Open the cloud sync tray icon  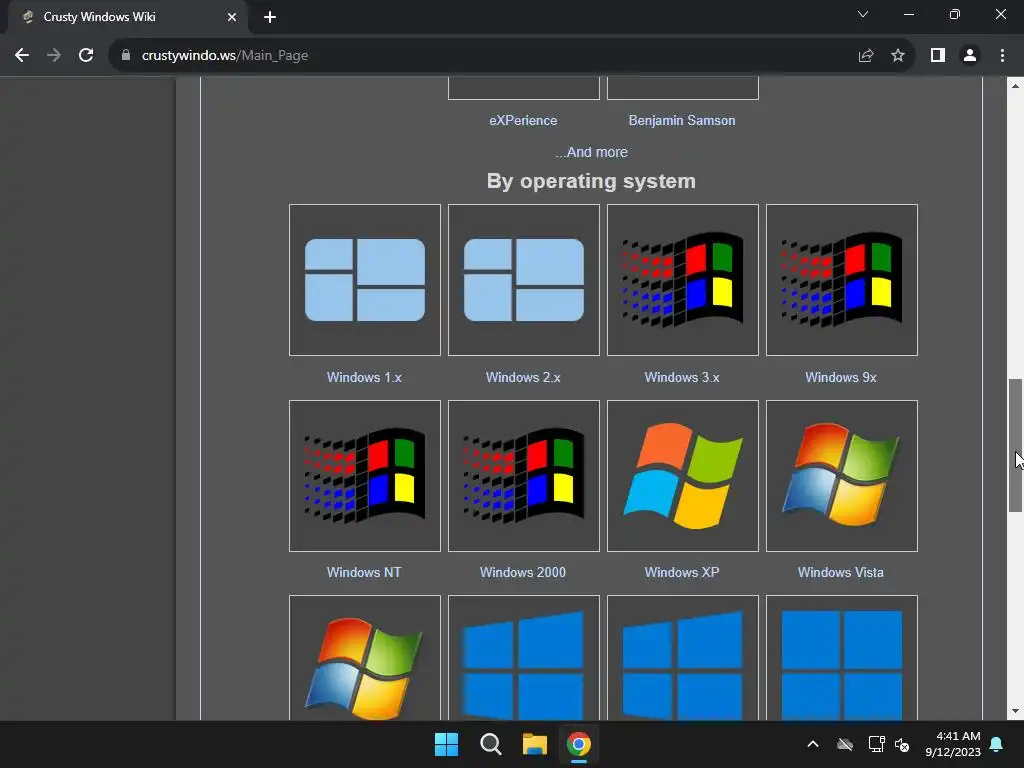click(x=845, y=744)
